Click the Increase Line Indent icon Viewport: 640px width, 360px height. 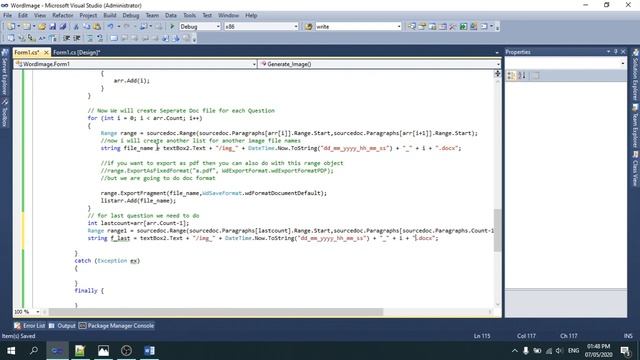click(x=76, y=38)
